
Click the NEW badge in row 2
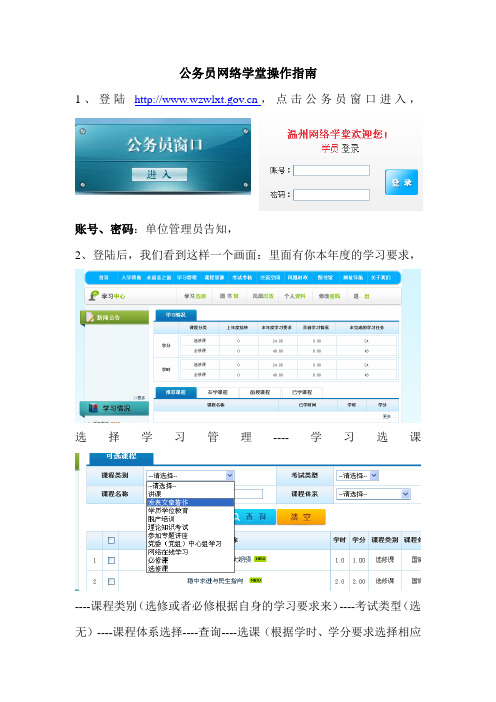pos(256,580)
